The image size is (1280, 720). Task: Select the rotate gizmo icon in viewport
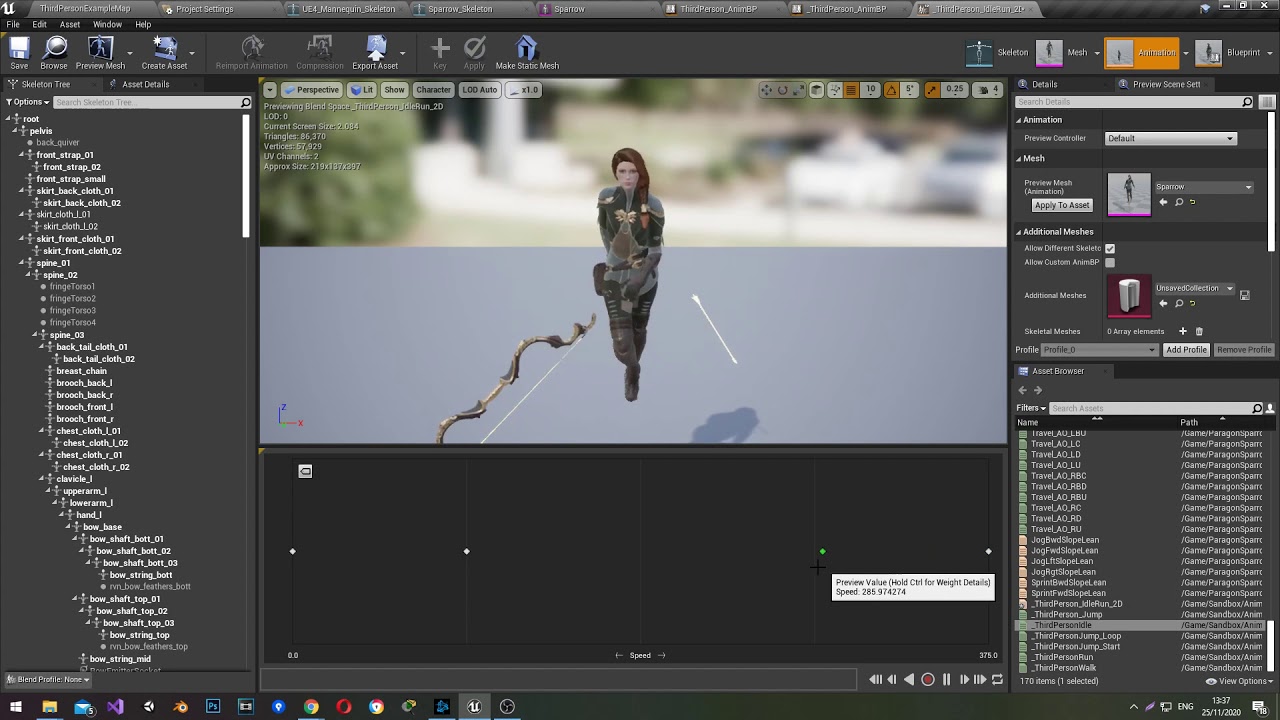coord(783,90)
